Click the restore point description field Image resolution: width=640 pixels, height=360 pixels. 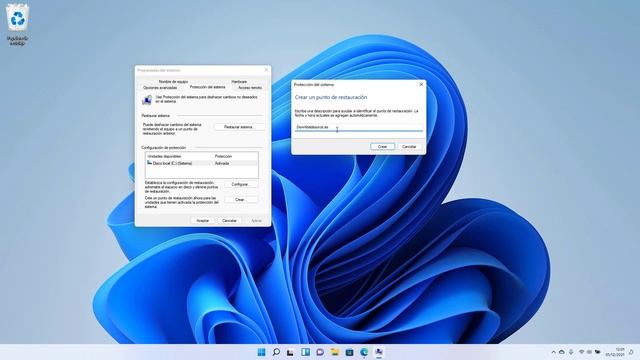point(359,127)
